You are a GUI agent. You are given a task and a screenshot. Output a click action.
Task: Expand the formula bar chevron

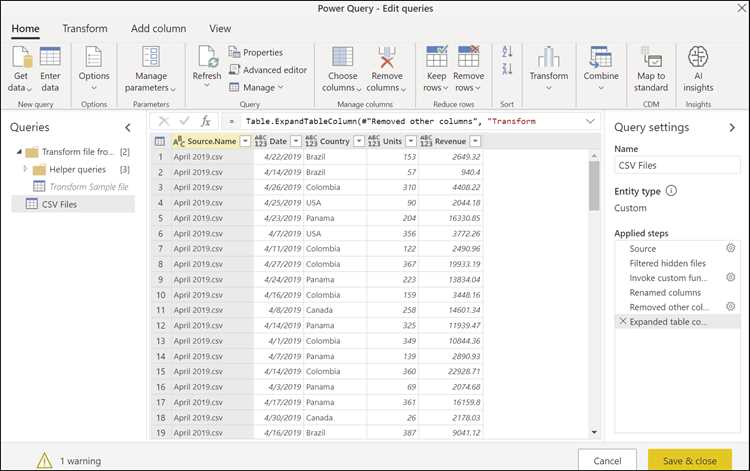590,121
